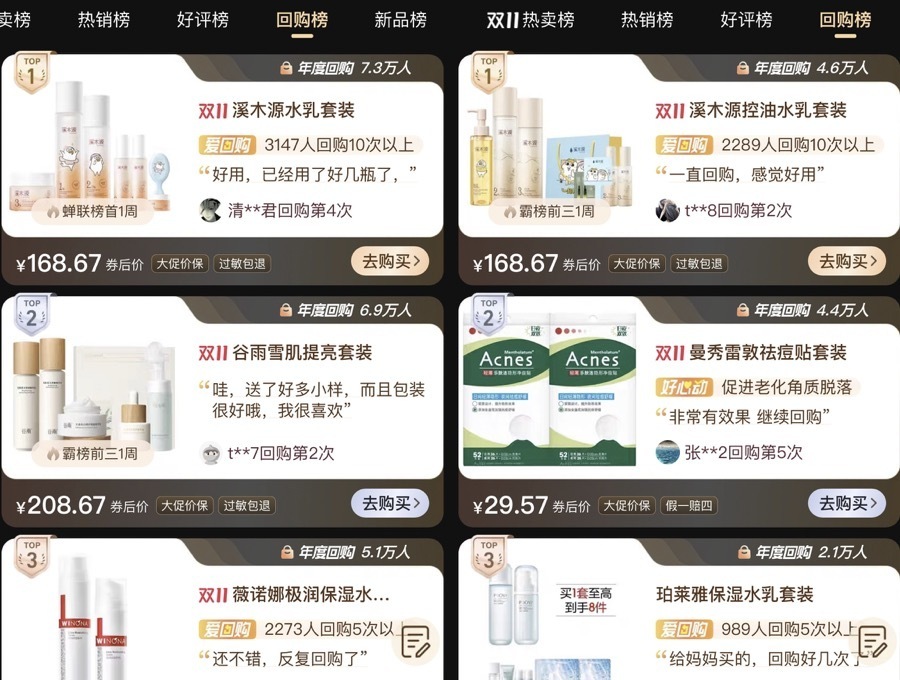Tap TOP 1 badge on 溪木源水乳套装
This screenshot has width=900, height=680.
click(32, 72)
